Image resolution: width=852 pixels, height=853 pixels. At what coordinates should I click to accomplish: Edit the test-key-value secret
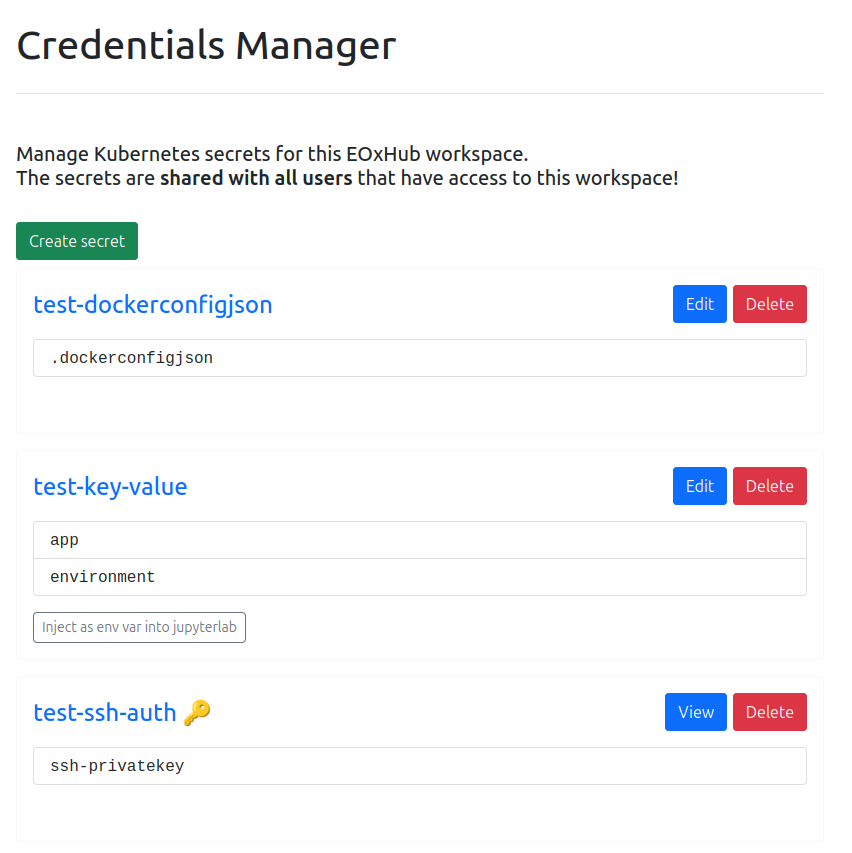point(699,486)
